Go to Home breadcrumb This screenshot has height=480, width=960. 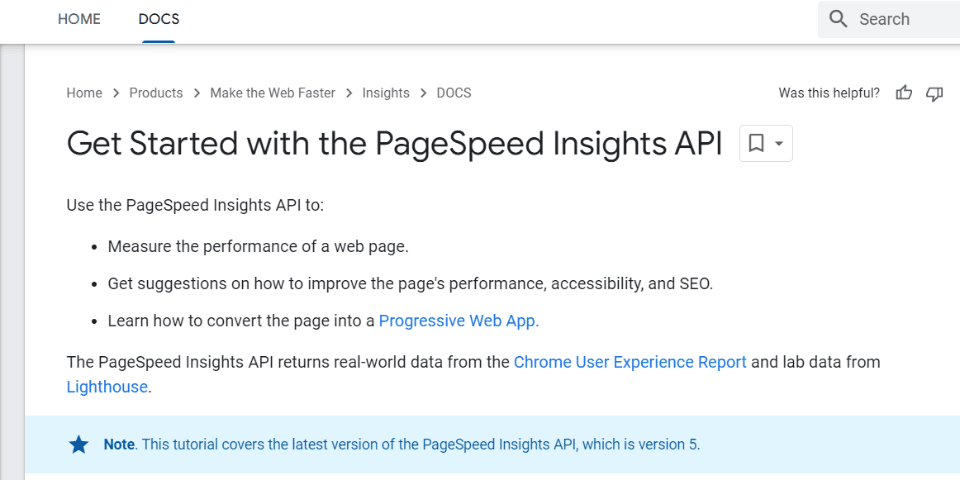pos(84,93)
